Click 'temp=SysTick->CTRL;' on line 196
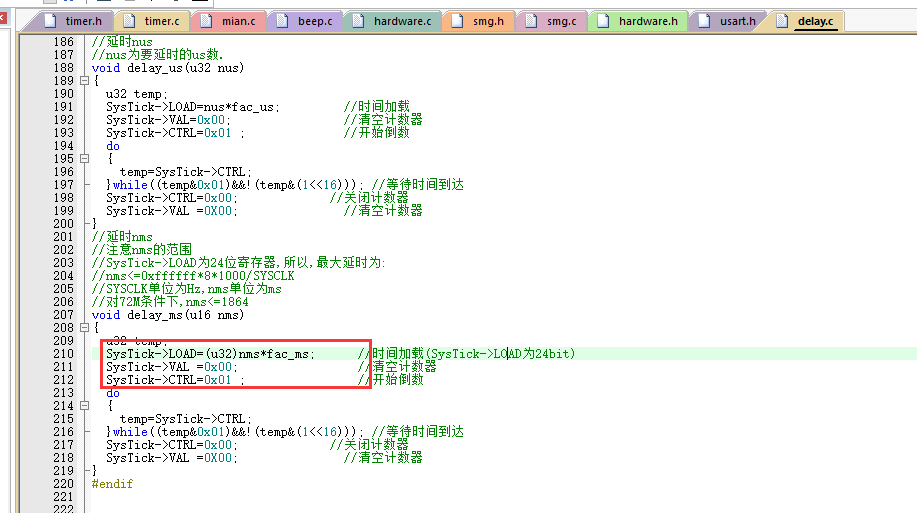Image resolution: width=917 pixels, height=513 pixels. coord(185,172)
